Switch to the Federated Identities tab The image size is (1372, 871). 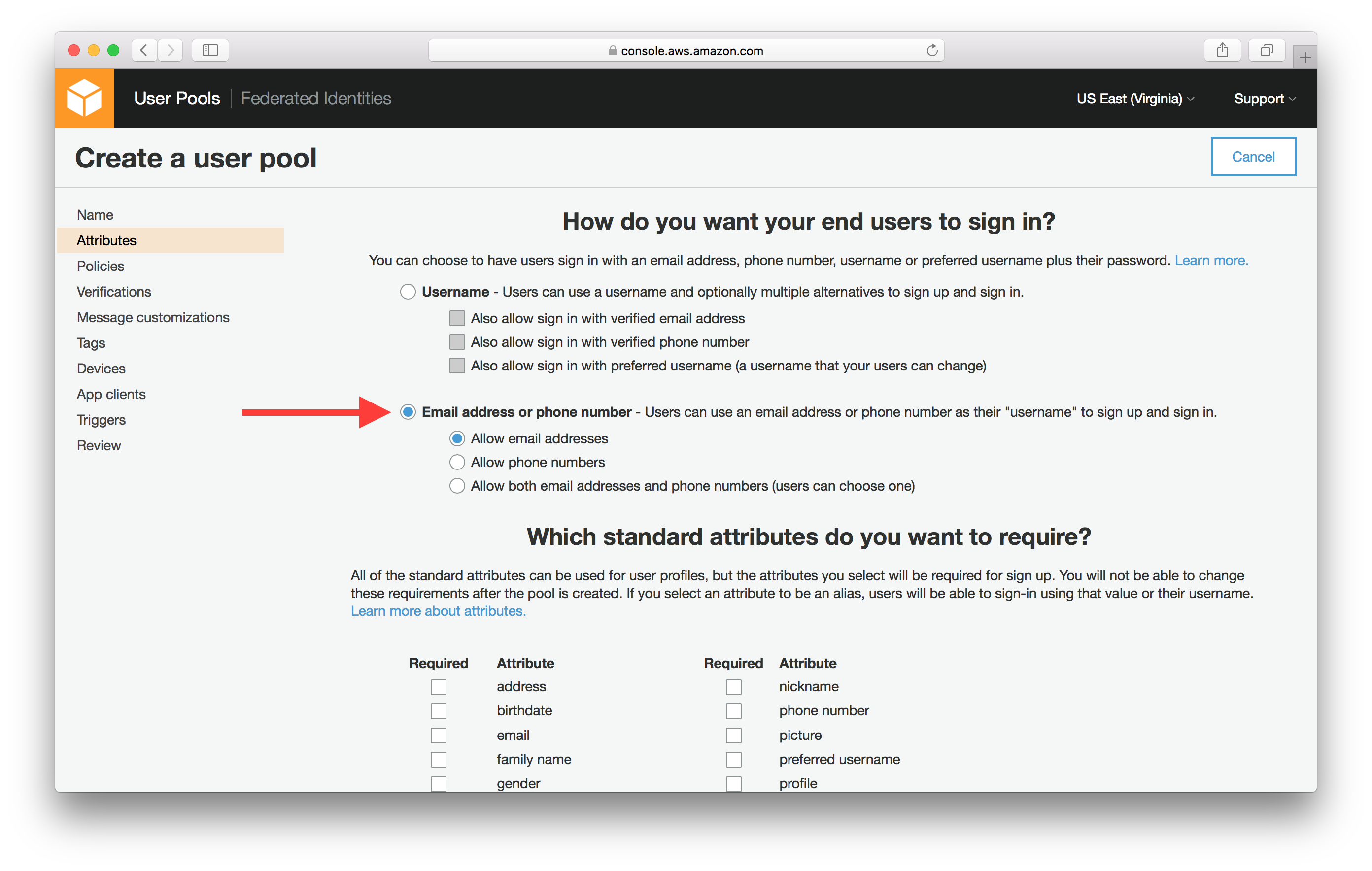[x=316, y=99]
